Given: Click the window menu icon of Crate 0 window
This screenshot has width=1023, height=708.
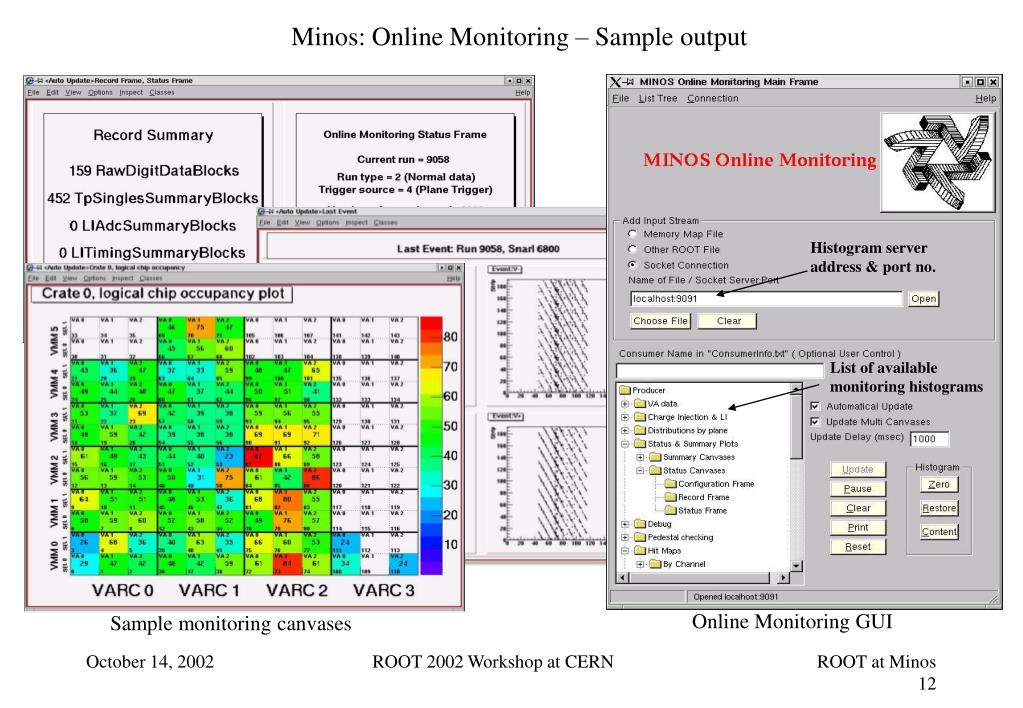Looking at the screenshot, I should click(30, 268).
